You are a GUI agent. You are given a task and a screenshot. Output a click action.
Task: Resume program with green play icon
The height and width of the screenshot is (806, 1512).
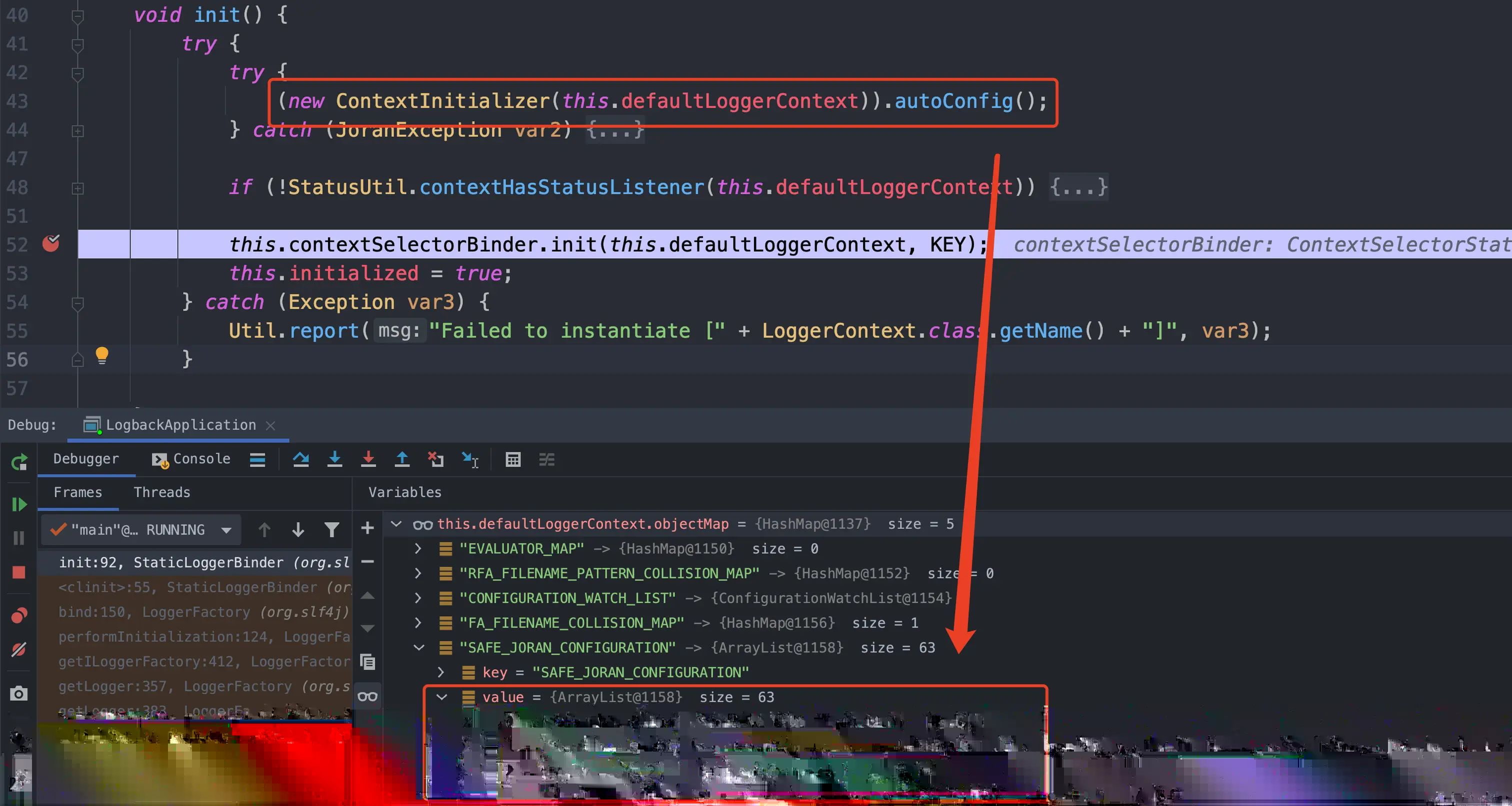(19, 505)
